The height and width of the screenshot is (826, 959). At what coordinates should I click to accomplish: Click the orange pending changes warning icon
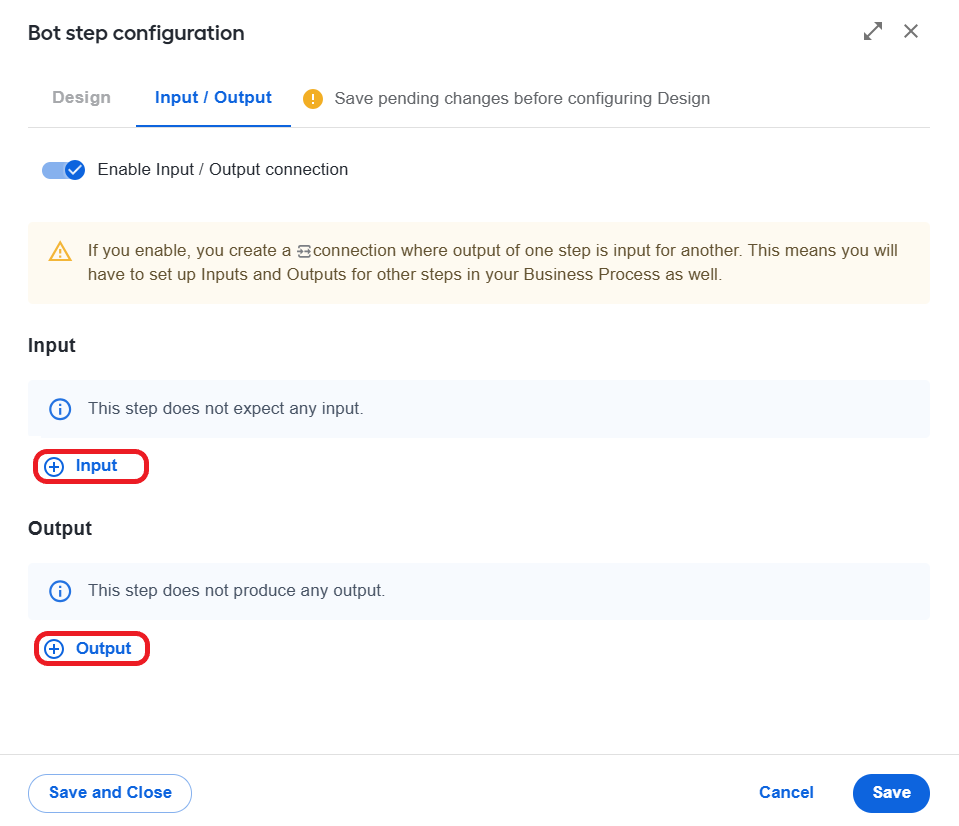(313, 98)
